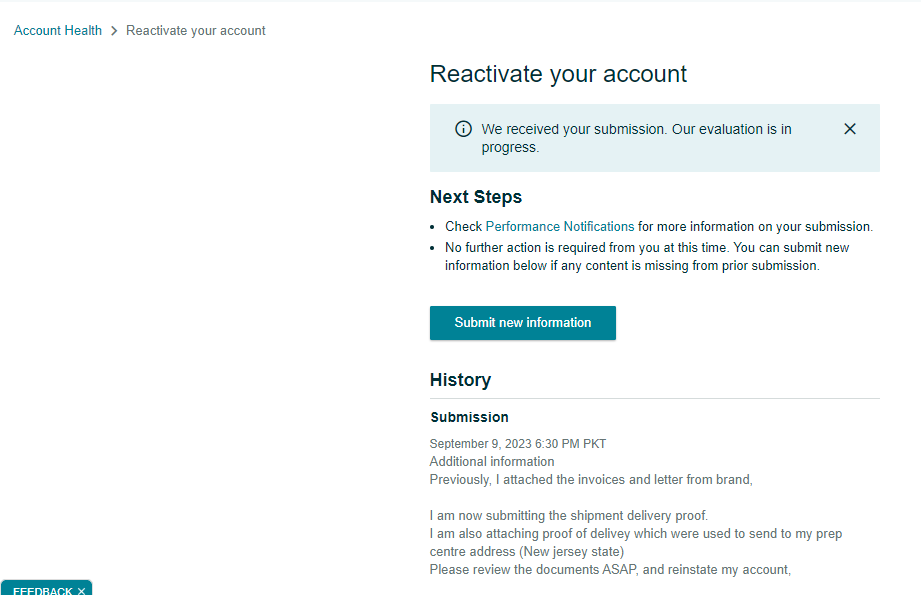The image size is (921, 595).
Task: Click the 'Reactivate your account' page heading
Action: (558, 74)
